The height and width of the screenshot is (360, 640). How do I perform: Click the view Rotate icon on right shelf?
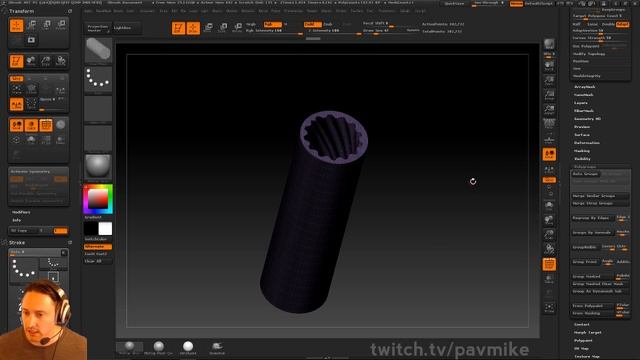tap(549, 249)
